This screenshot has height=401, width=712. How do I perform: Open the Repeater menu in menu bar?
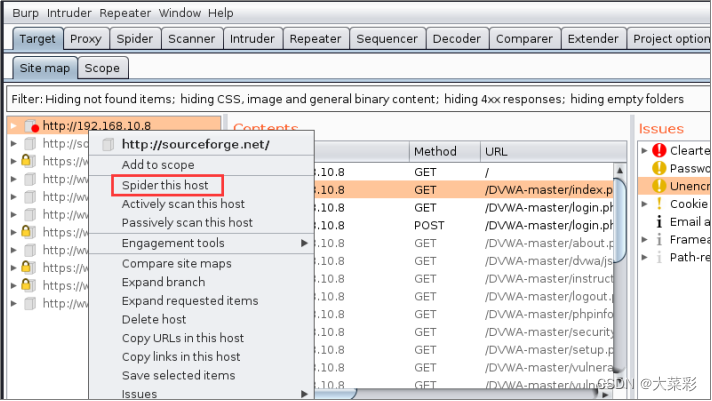pos(125,13)
